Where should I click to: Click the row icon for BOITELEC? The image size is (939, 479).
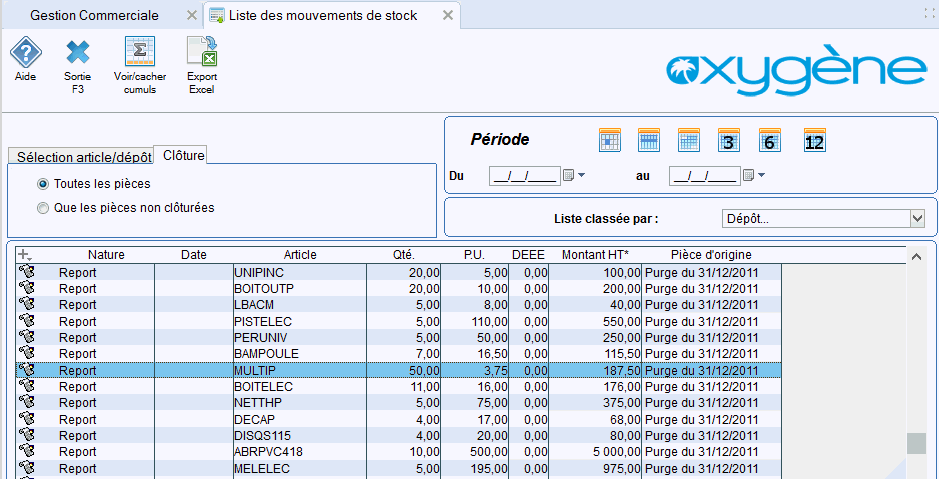(x=26, y=386)
